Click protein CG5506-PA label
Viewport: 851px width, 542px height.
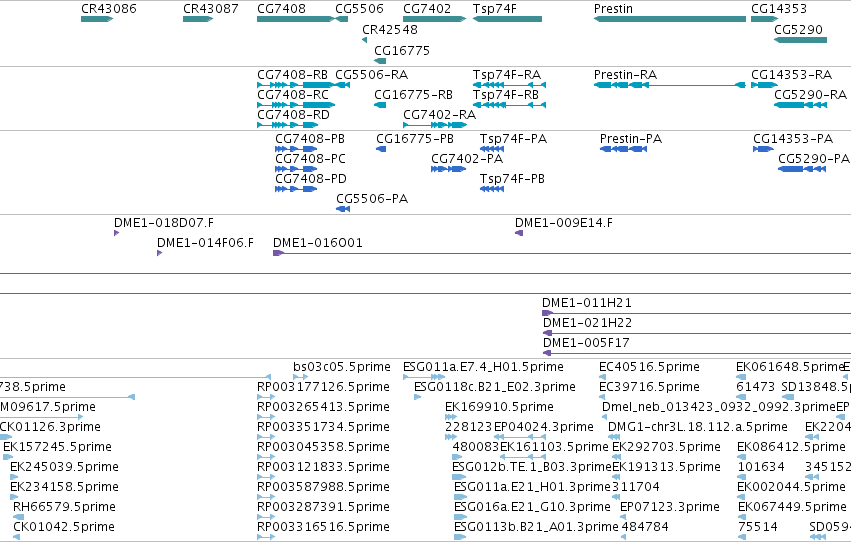(x=372, y=199)
